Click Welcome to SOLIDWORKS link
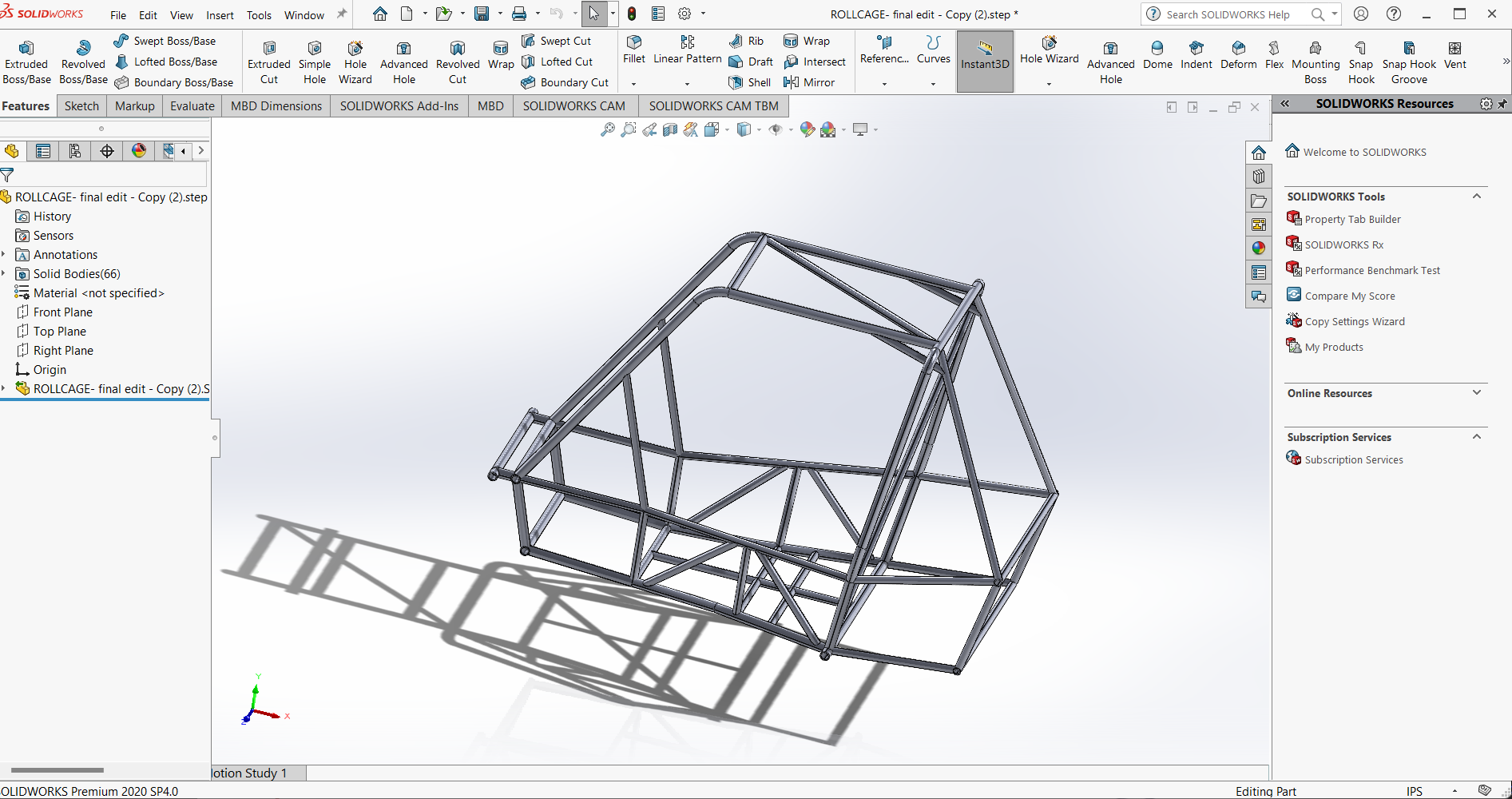The height and width of the screenshot is (799, 1512). [1364, 152]
